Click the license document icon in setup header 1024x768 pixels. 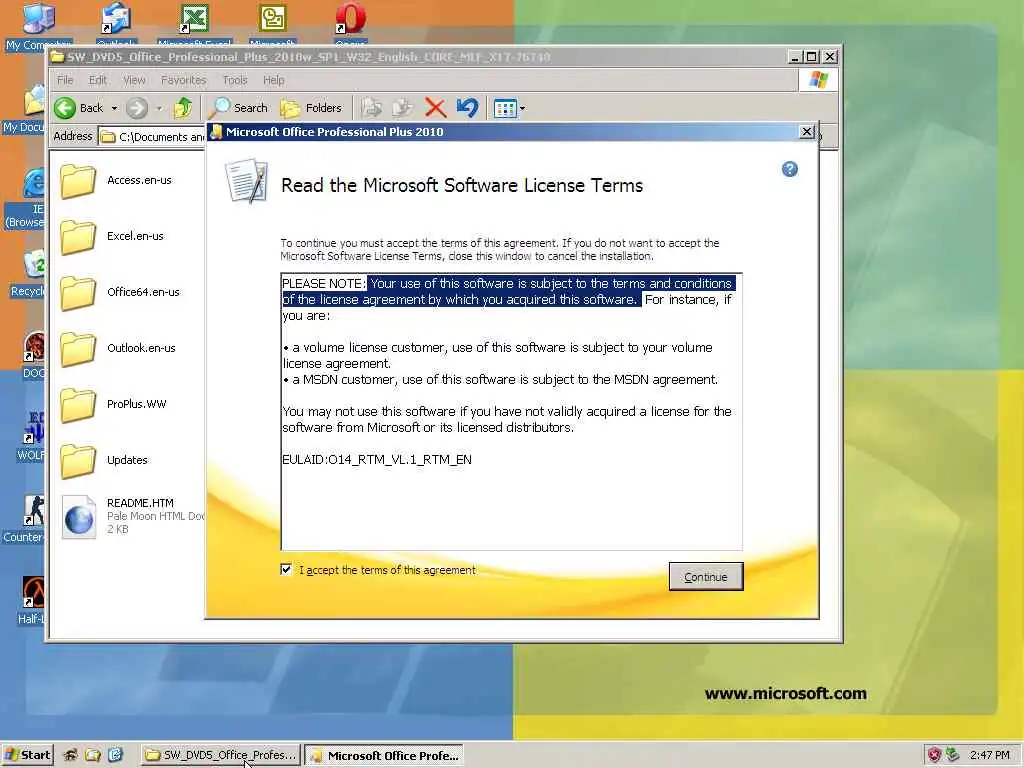(x=247, y=181)
